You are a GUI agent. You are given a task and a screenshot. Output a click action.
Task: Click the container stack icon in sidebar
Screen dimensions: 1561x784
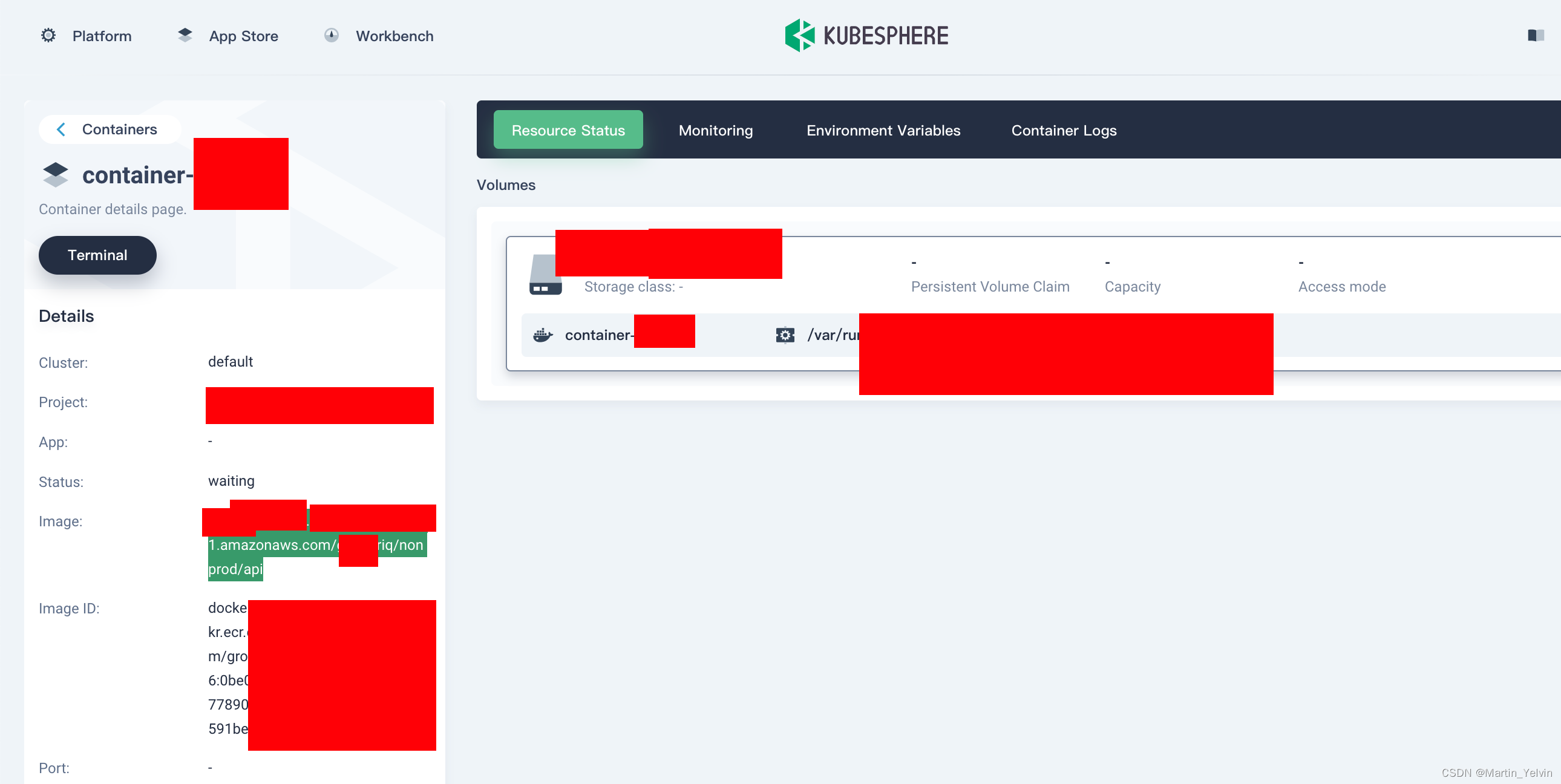click(x=54, y=175)
